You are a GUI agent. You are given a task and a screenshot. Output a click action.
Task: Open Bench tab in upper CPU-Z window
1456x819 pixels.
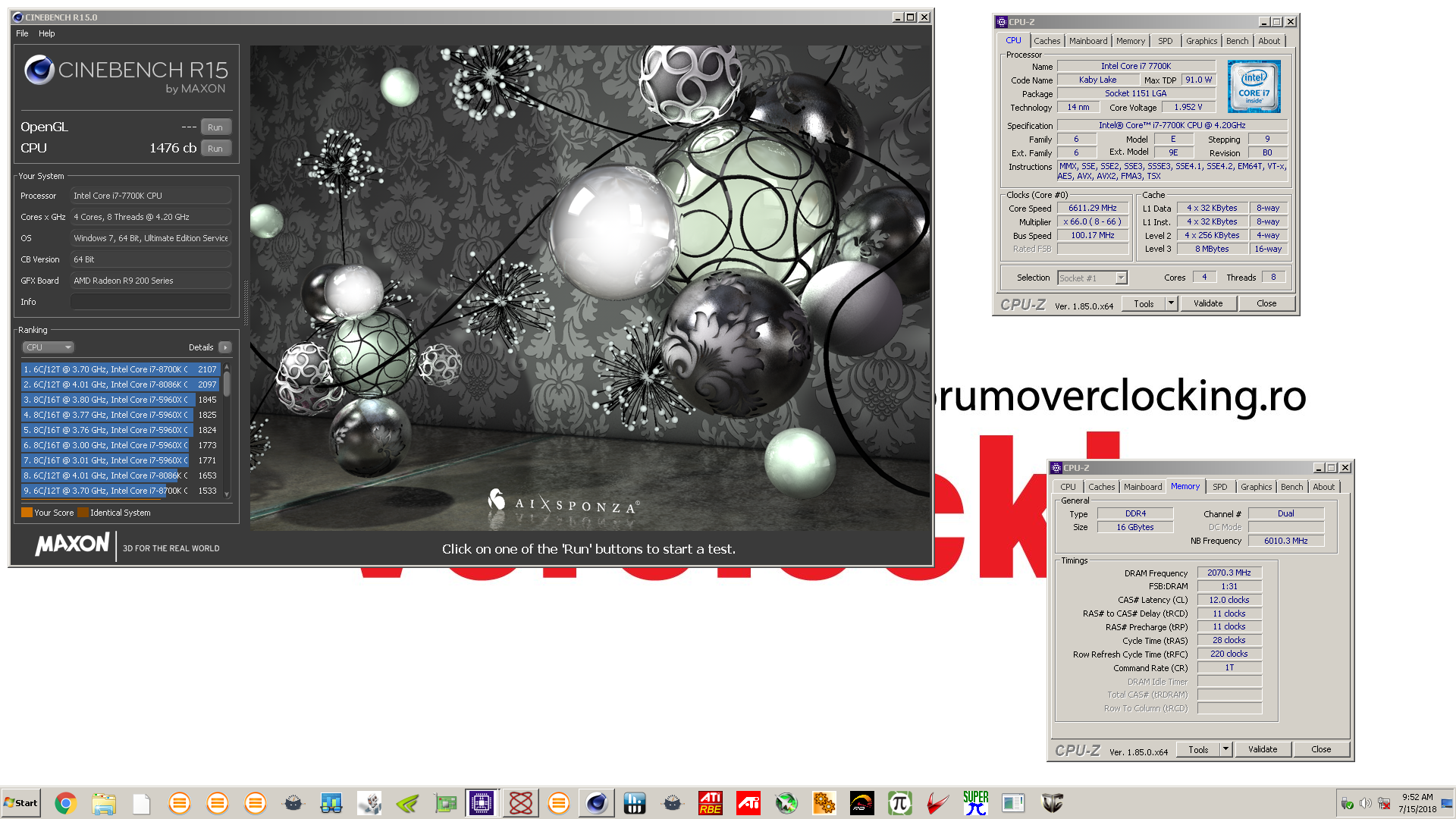point(1238,41)
